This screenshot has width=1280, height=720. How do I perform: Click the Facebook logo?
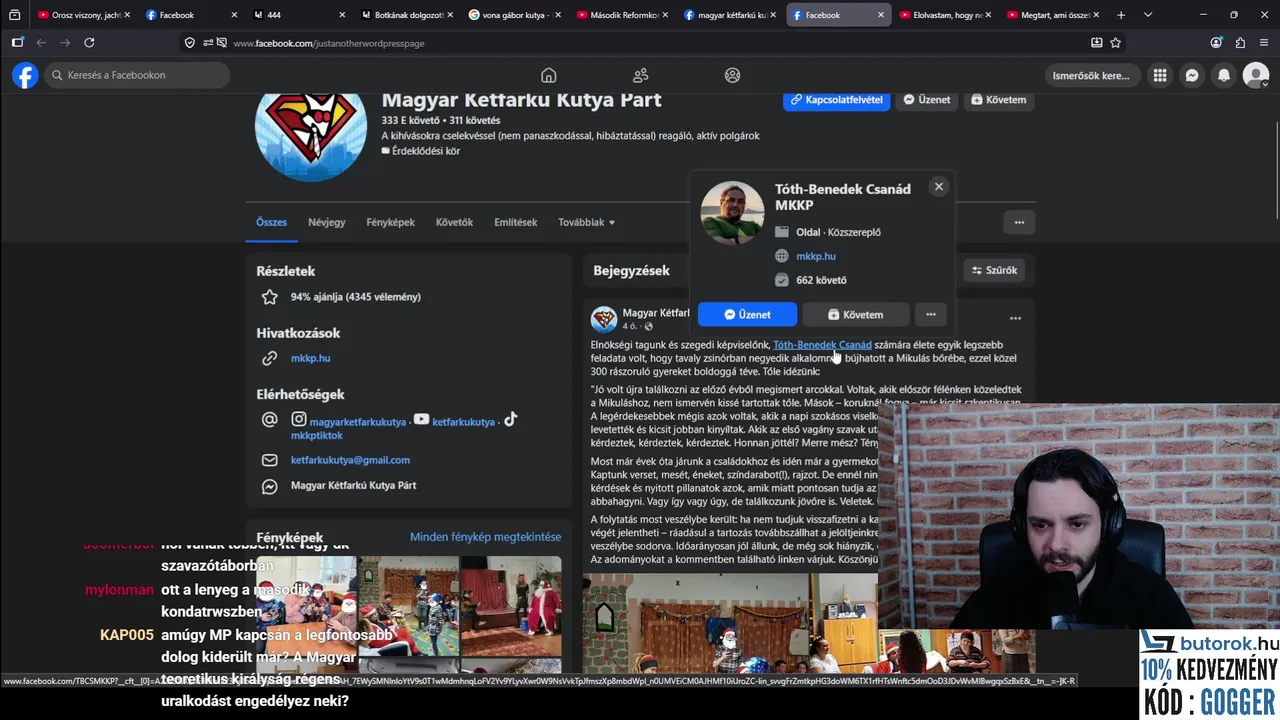25,75
